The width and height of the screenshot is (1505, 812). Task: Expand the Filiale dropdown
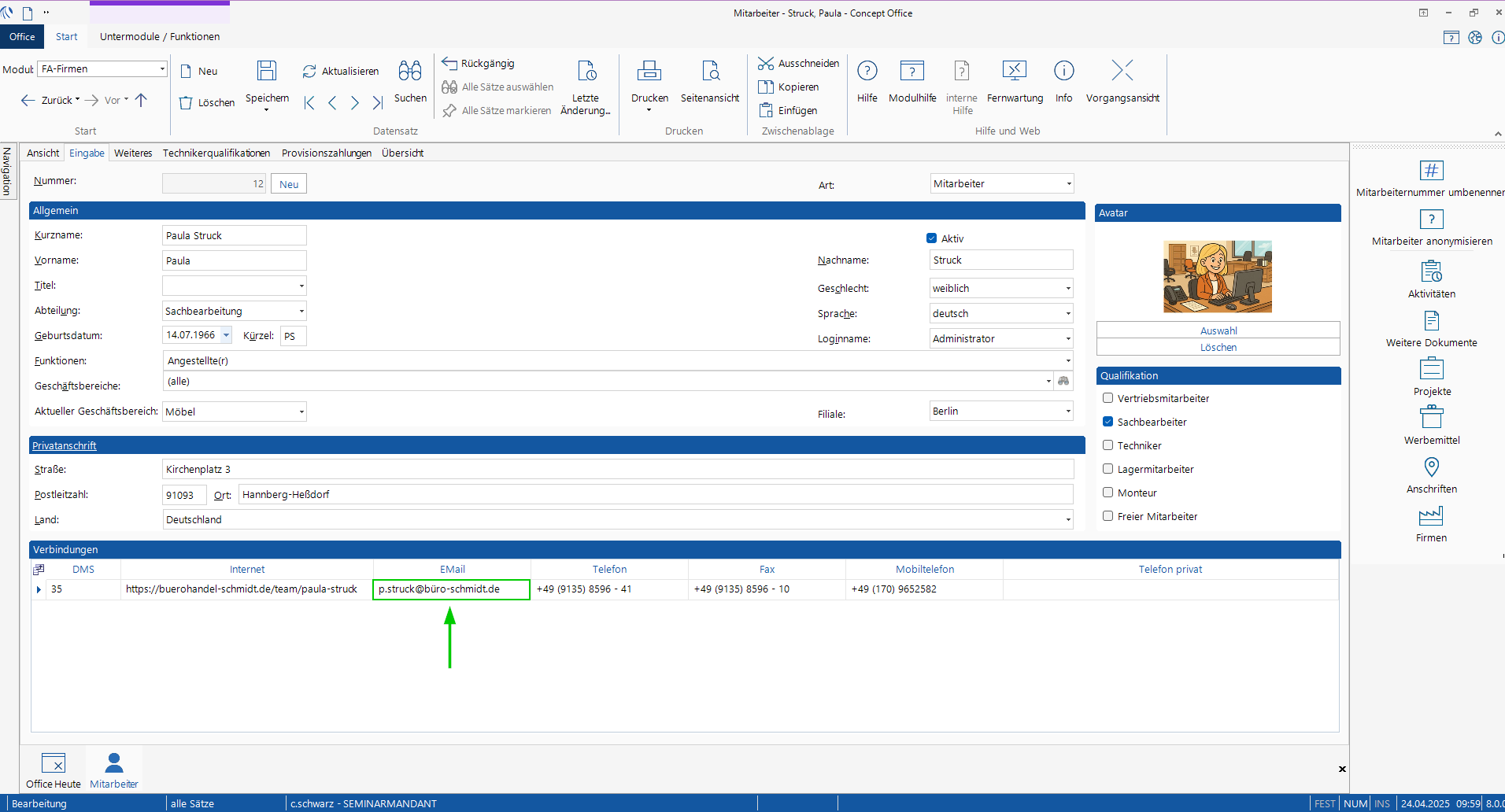coord(1068,412)
